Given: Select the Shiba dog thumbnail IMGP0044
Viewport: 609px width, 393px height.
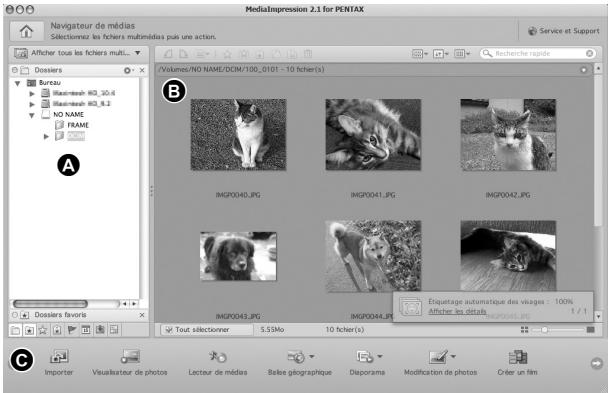Looking at the screenshot, I should pyautogui.click(x=373, y=256).
